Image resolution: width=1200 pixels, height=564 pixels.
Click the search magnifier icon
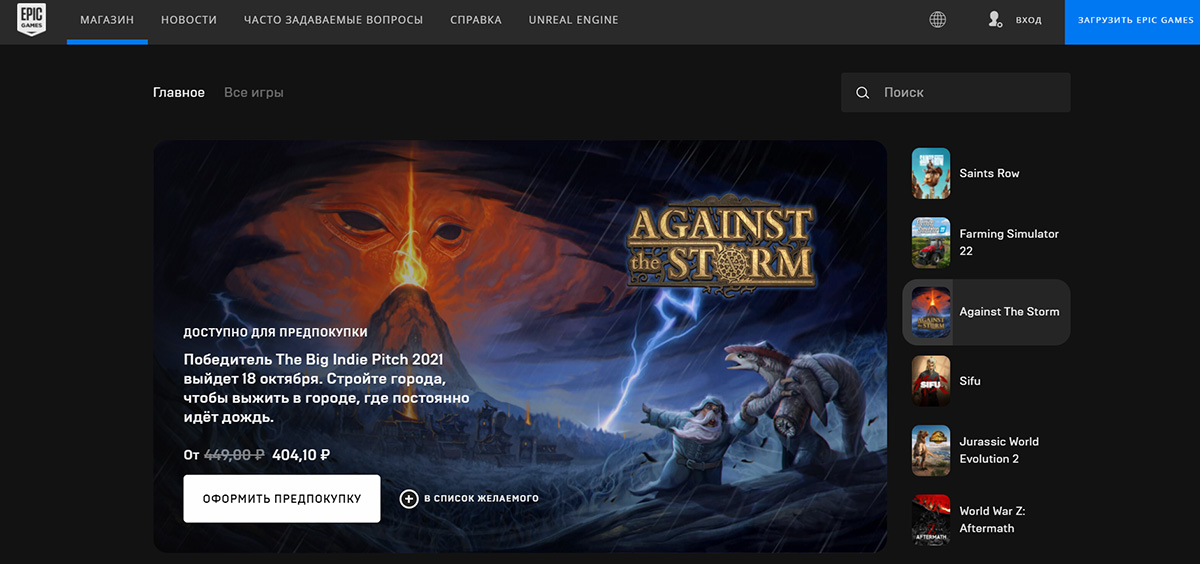863,93
